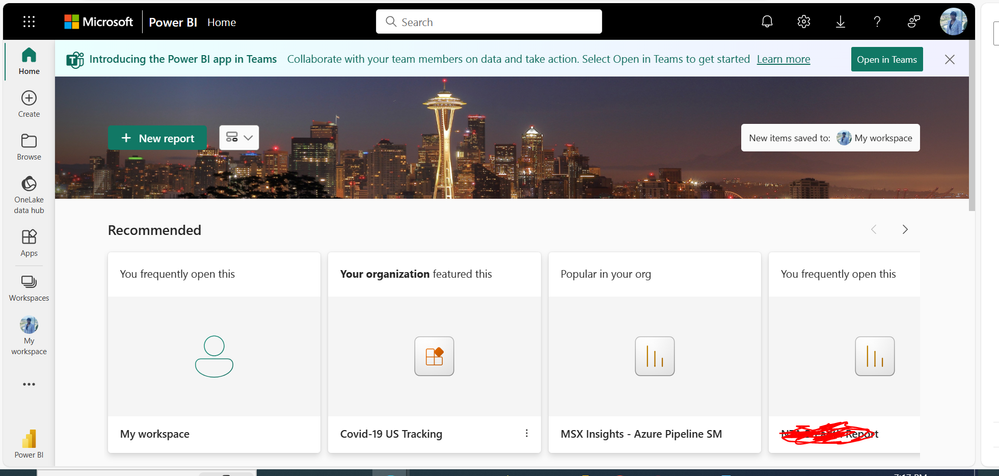Open the report icon on the redacted card

click(874, 356)
